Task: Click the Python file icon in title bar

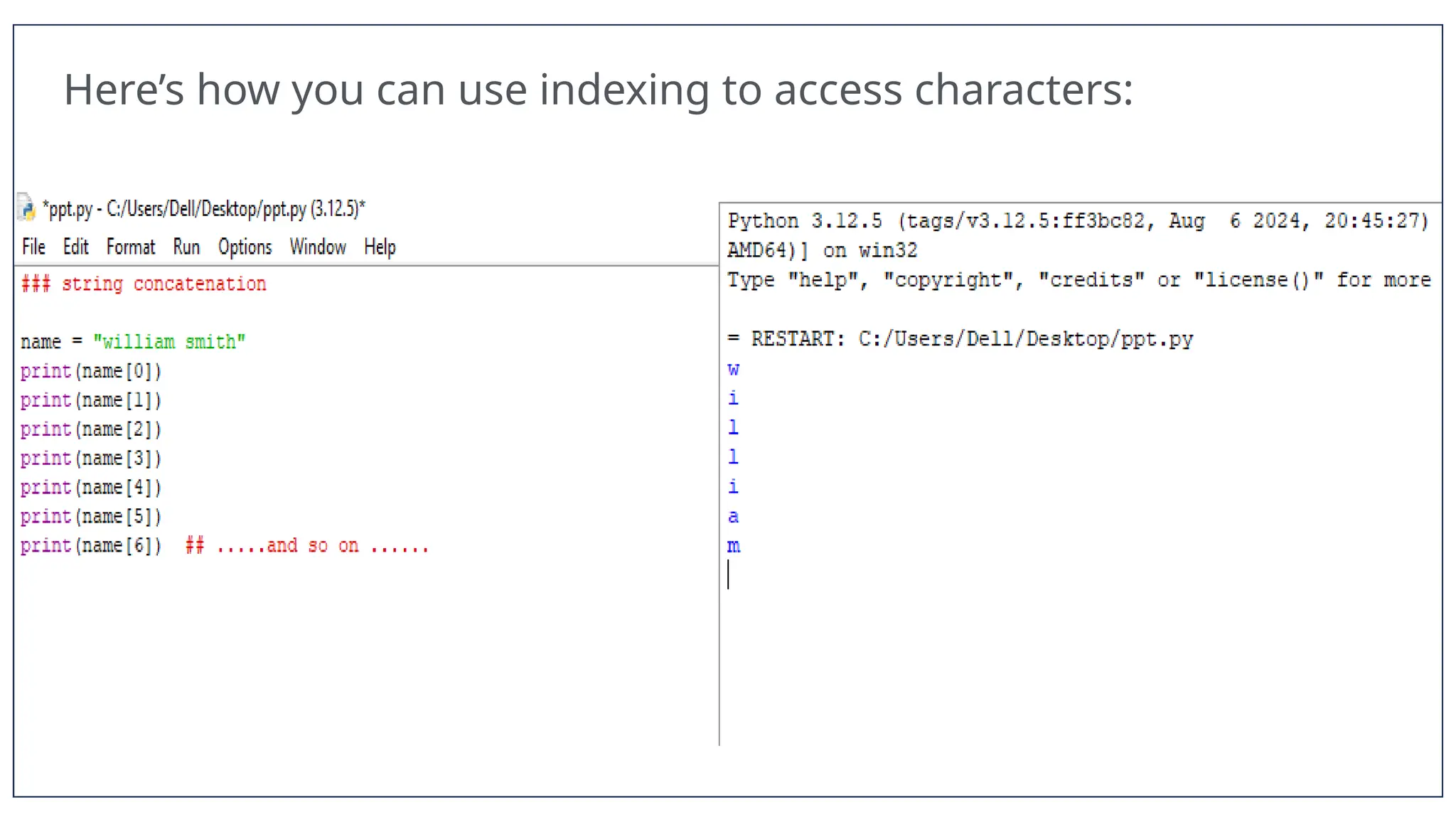Action: coord(26,207)
